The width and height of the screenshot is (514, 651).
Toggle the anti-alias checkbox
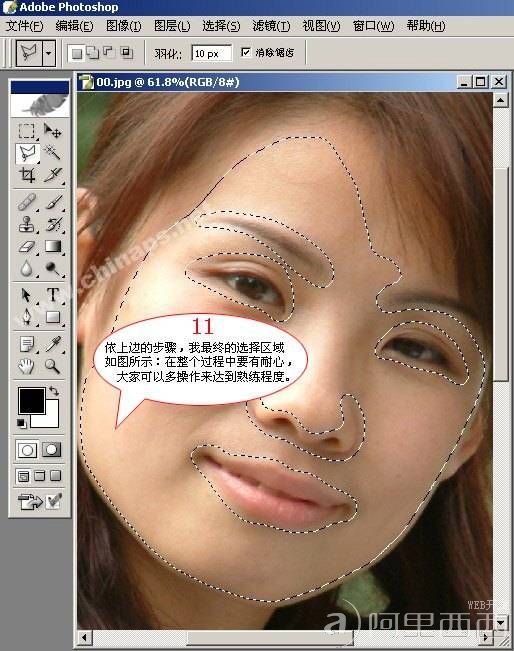246,52
